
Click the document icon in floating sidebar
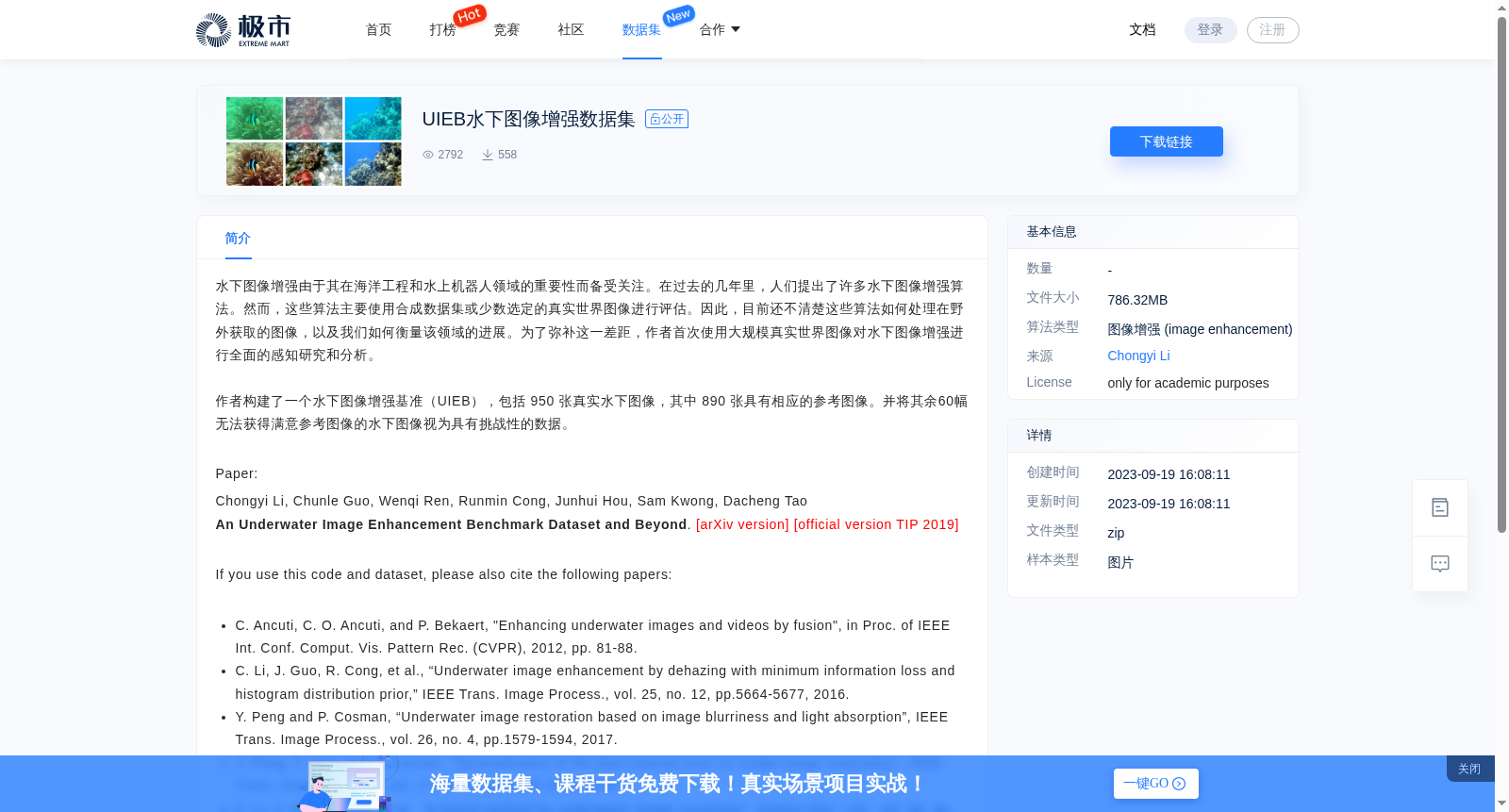(x=1440, y=507)
